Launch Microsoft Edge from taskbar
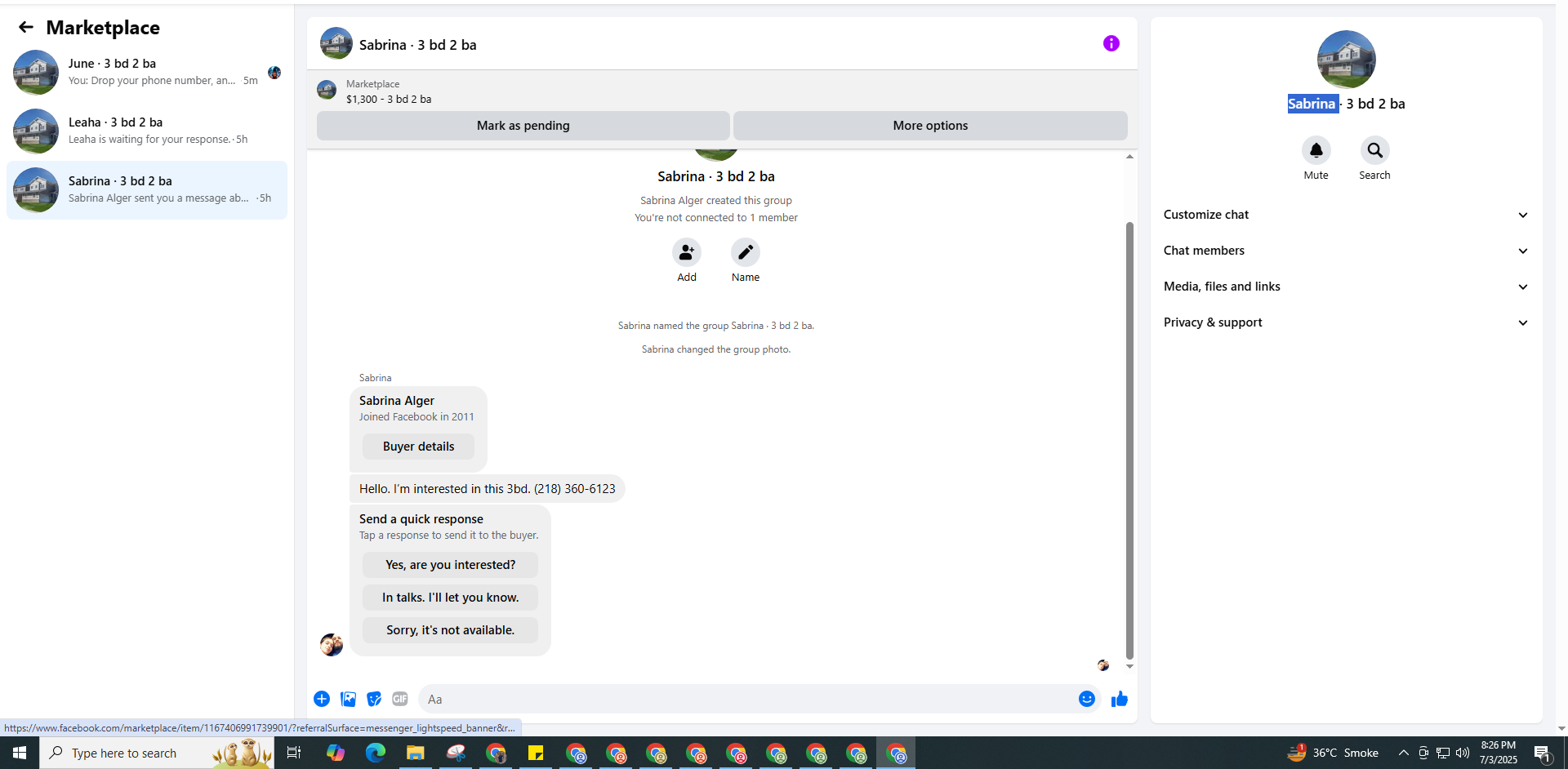The height and width of the screenshot is (769, 1568). pyautogui.click(x=375, y=753)
